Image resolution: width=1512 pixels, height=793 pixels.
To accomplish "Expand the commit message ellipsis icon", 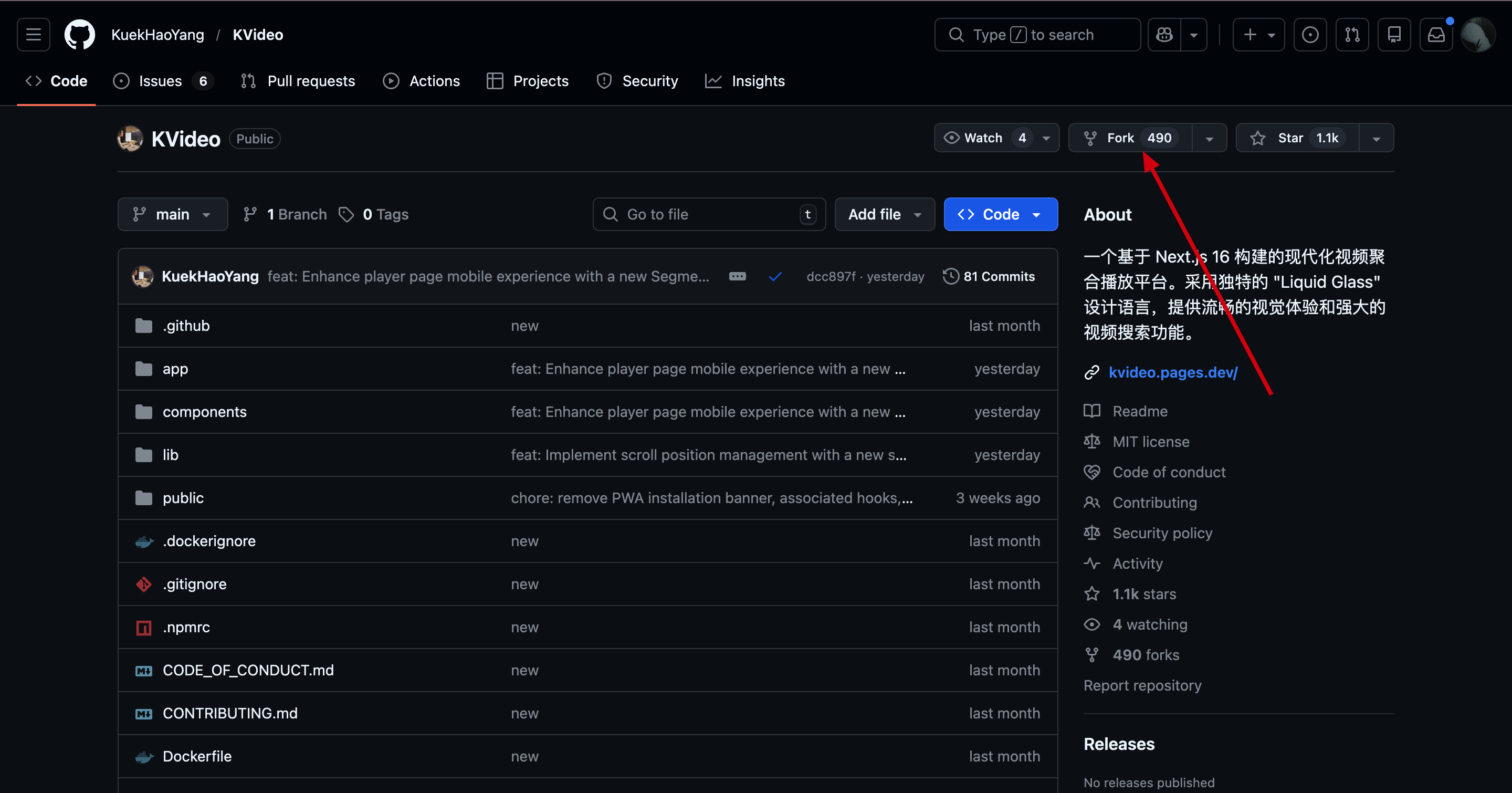I will tap(737, 276).
